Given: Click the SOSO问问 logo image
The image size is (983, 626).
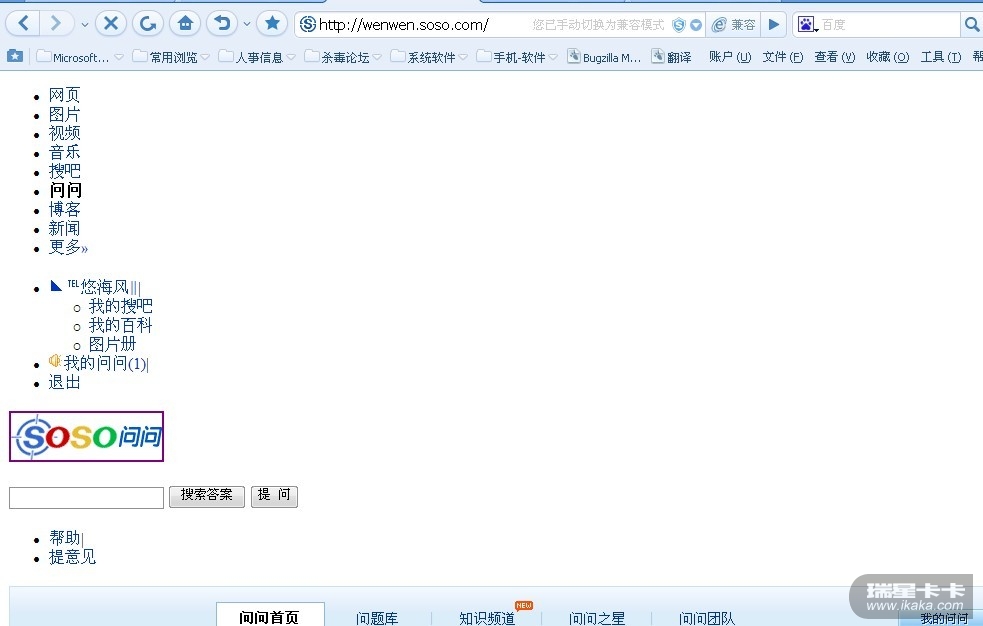Looking at the screenshot, I should click(x=87, y=437).
